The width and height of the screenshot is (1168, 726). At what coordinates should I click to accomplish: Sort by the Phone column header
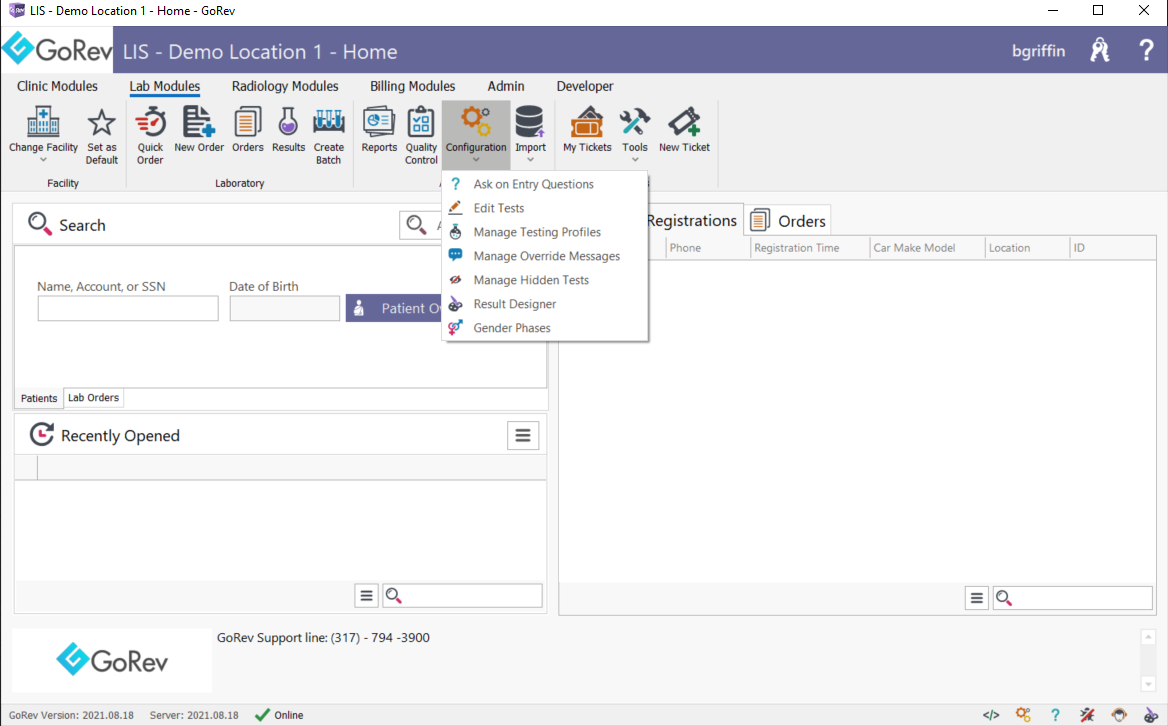708,248
